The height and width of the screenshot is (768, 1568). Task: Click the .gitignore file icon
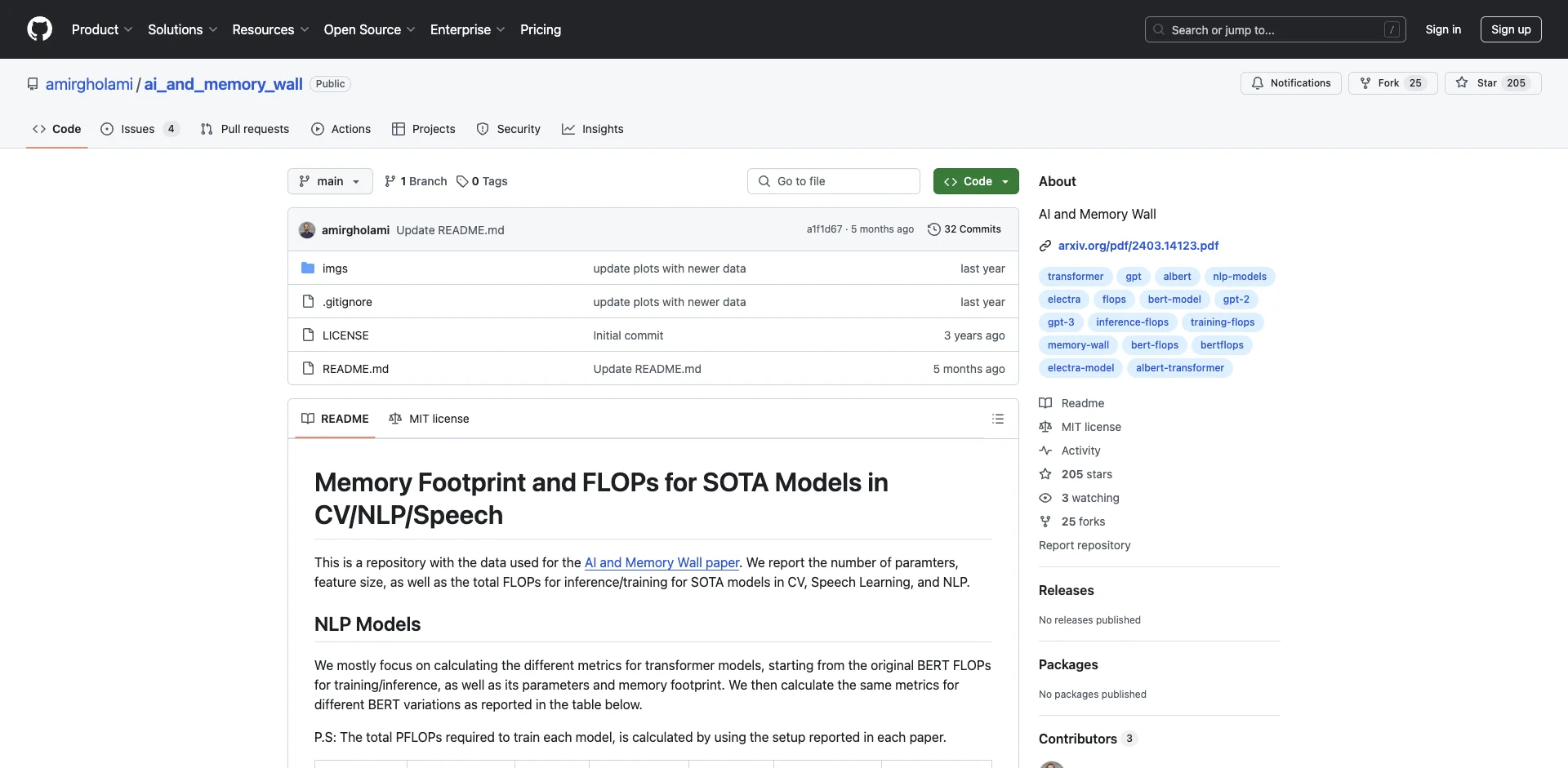pos(308,301)
